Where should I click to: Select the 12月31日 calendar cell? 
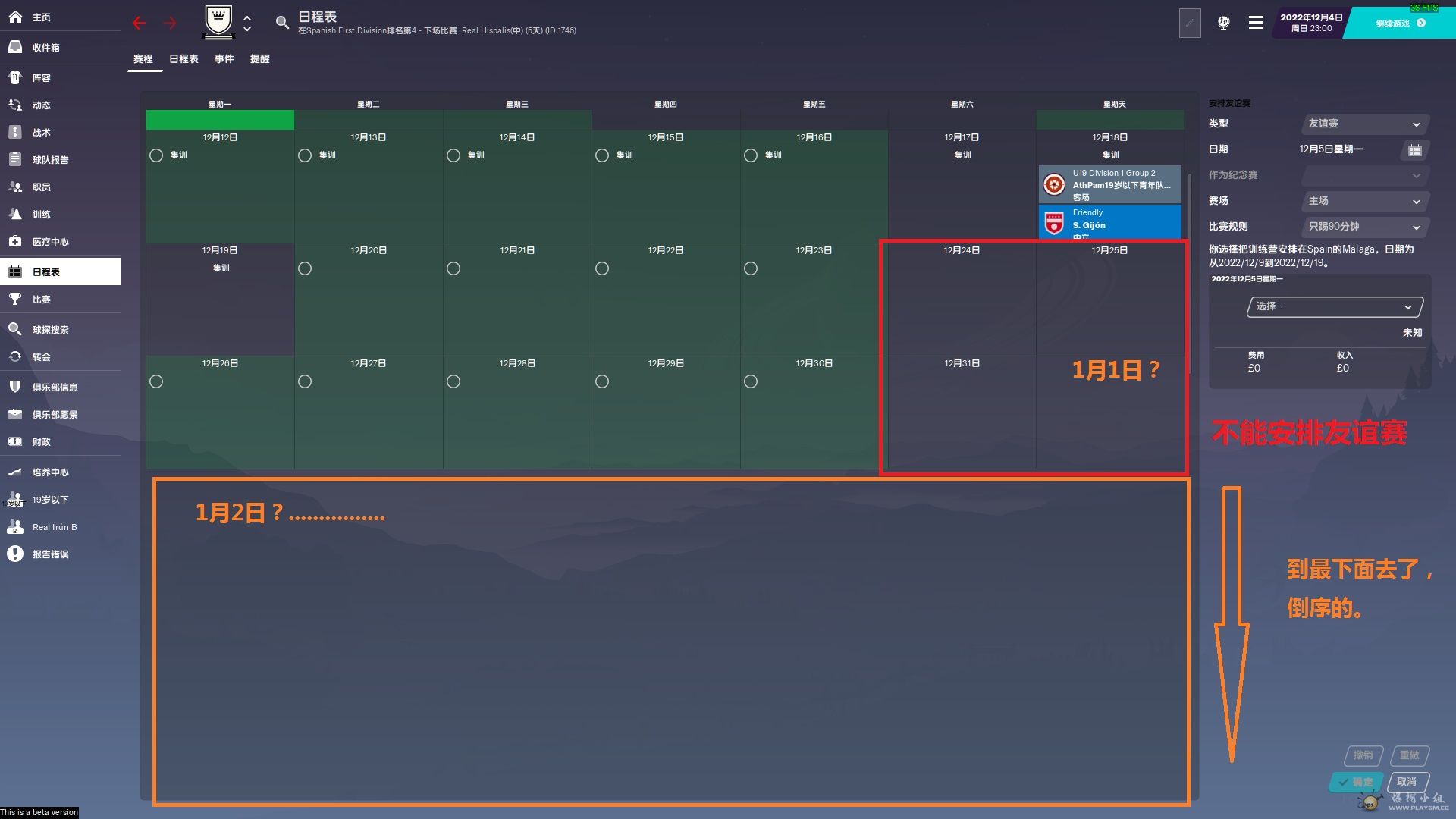[x=962, y=413]
